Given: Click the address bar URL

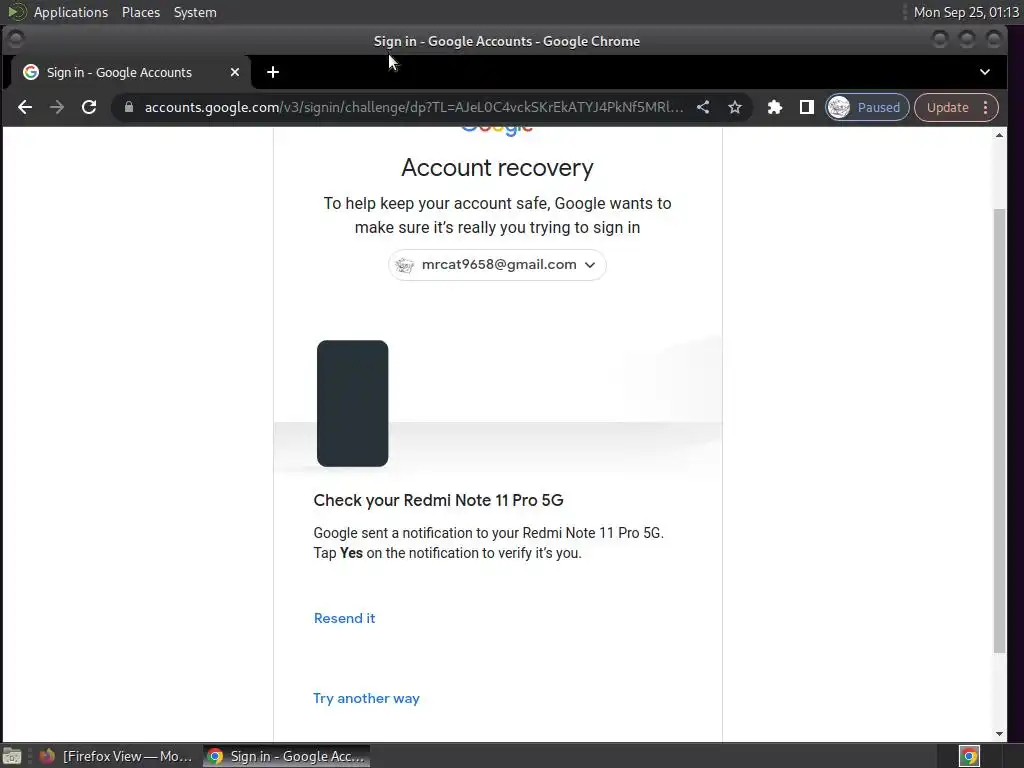Looking at the screenshot, I should (x=413, y=107).
